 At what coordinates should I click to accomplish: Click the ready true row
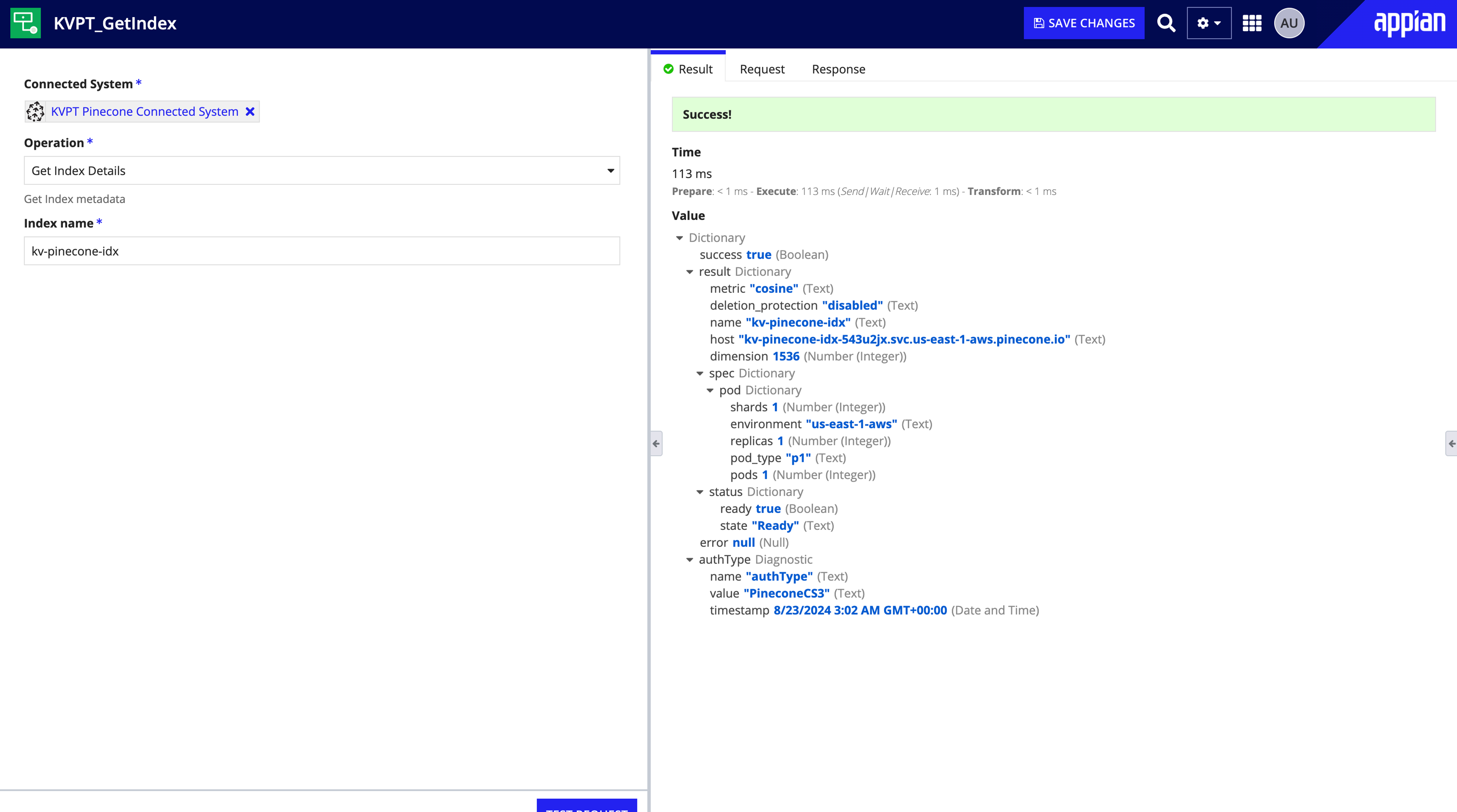pos(778,509)
